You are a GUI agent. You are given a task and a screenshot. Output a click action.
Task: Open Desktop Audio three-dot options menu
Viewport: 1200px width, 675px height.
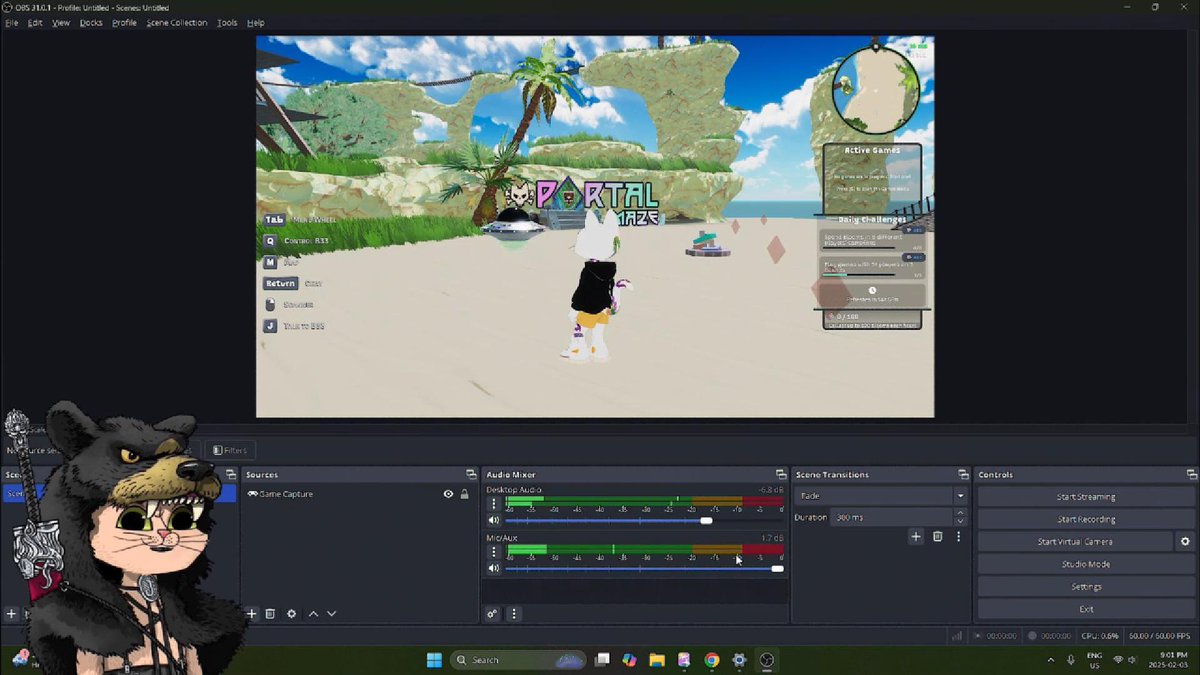pos(493,504)
